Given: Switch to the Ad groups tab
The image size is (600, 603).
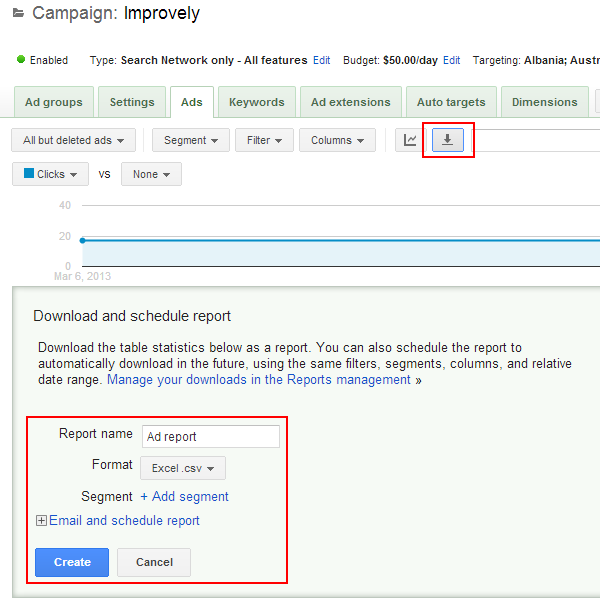Looking at the screenshot, I should (54, 102).
